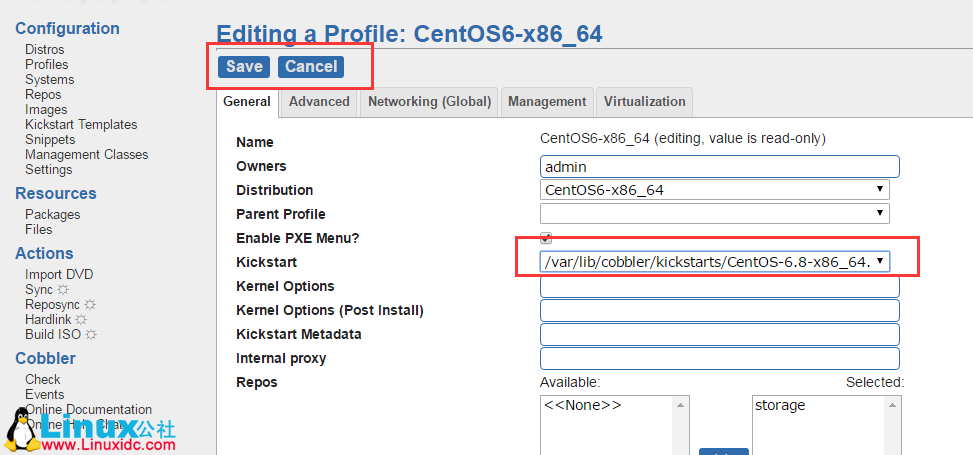Expand the Parent Profile dropdown
Screen dimensions: 973x455
pyautogui.click(x=714, y=214)
